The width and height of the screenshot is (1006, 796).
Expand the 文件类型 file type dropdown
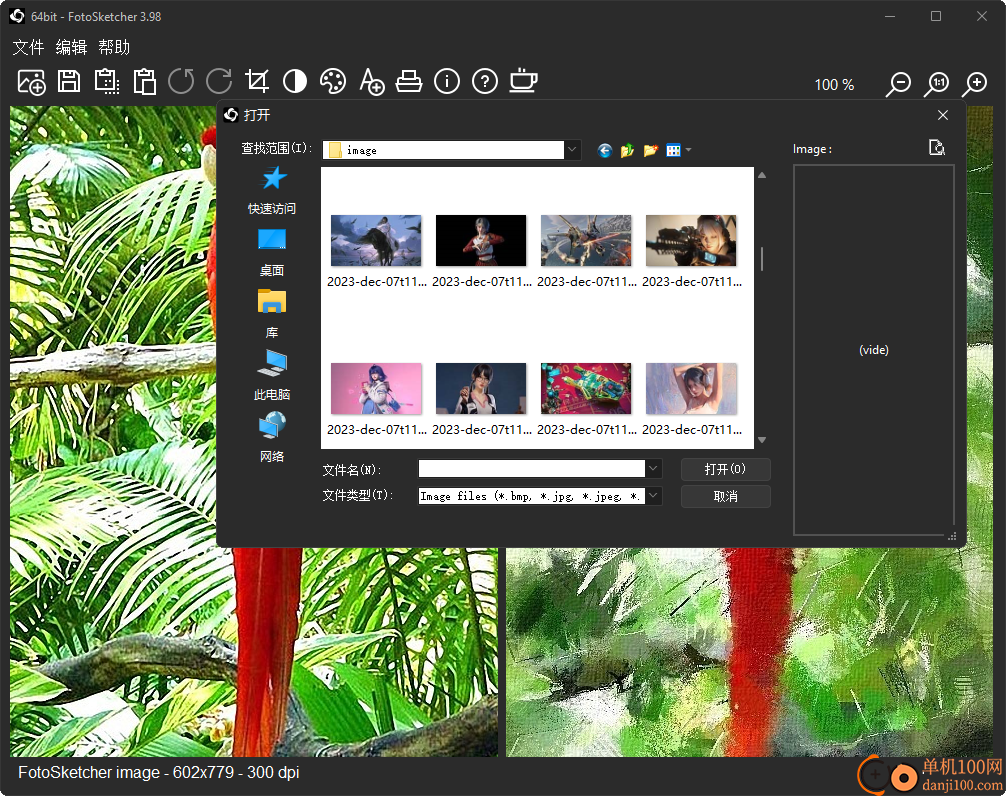(653, 496)
